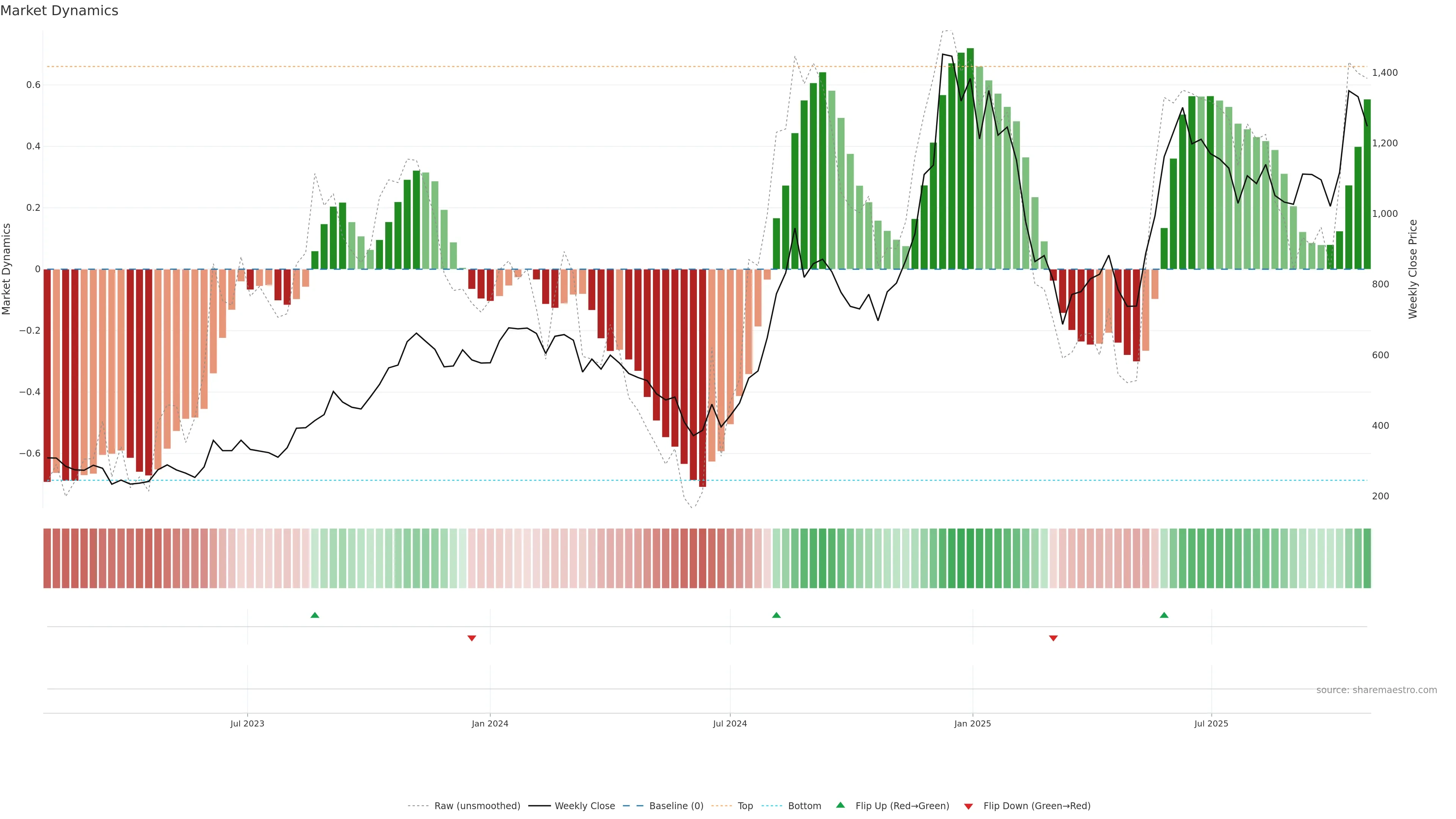Click the flip-up triangle near May 2025
Image resolution: width=1456 pixels, height=819 pixels.
tap(1164, 615)
